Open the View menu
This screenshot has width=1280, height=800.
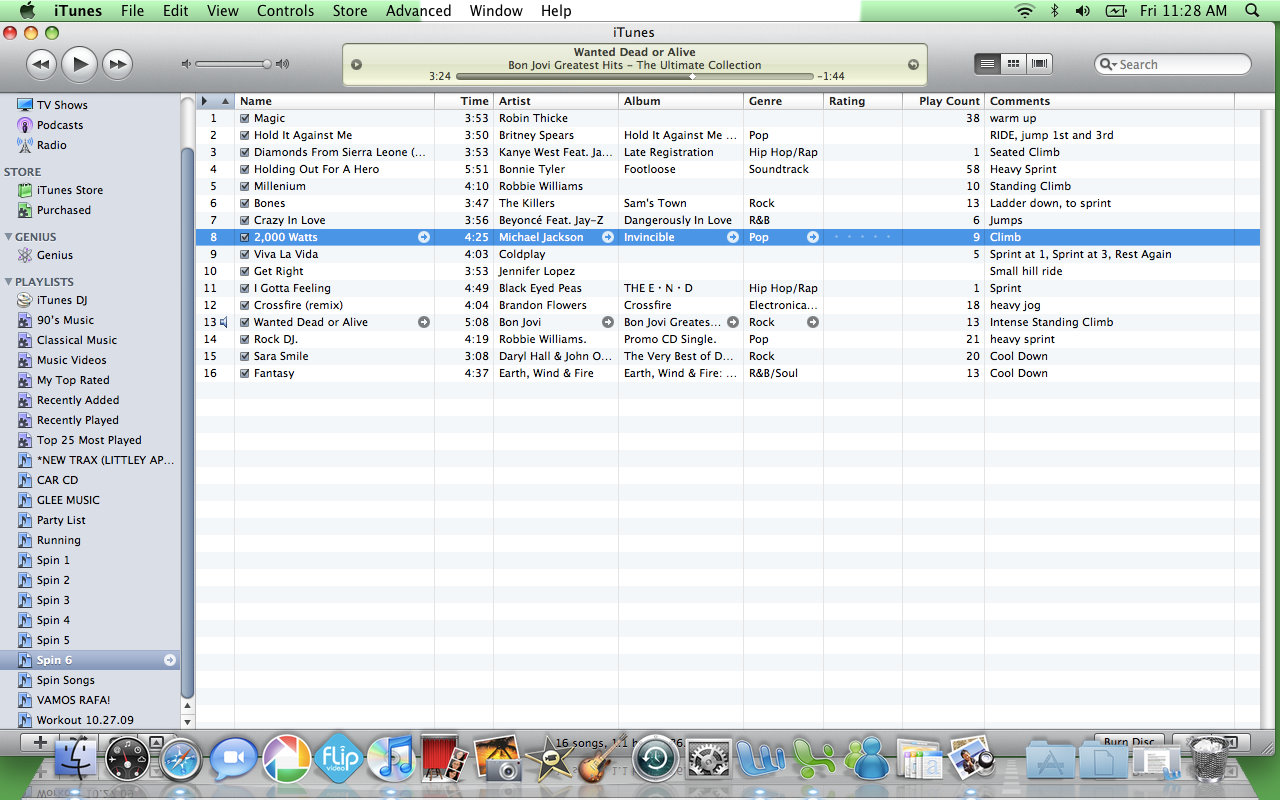pos(222,10)
